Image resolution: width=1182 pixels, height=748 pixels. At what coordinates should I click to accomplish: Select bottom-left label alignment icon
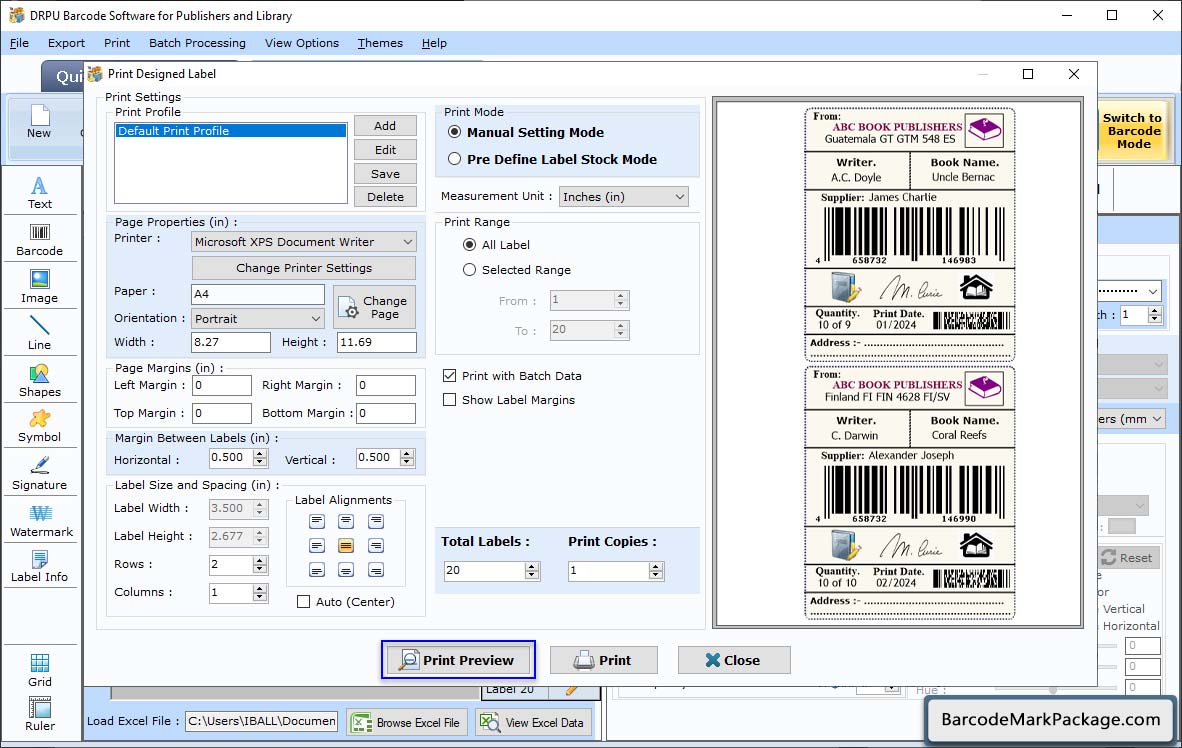317,570
